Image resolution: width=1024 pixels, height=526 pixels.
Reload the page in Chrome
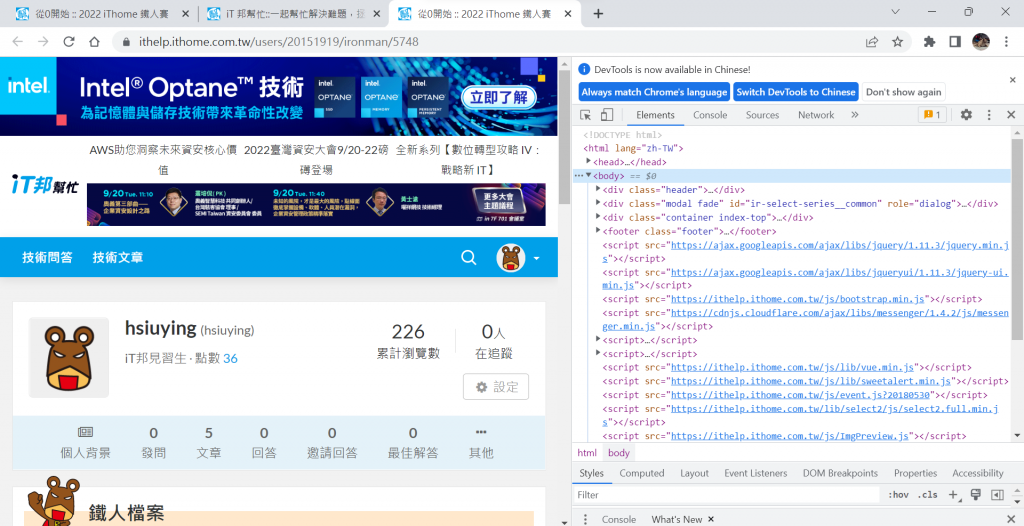pyautogui.click(x=69, y=42)
